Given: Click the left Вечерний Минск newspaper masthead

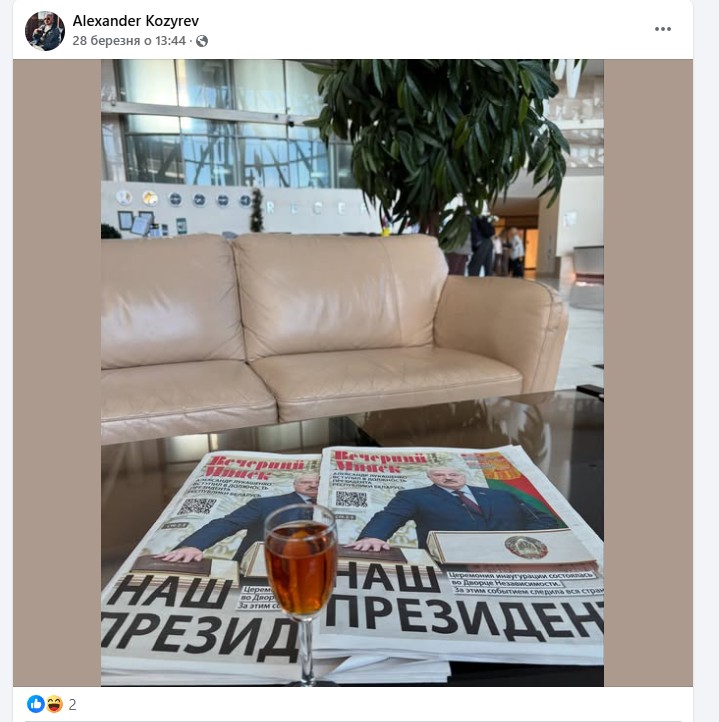Looking at the screenshot, I should coord(258,466).
